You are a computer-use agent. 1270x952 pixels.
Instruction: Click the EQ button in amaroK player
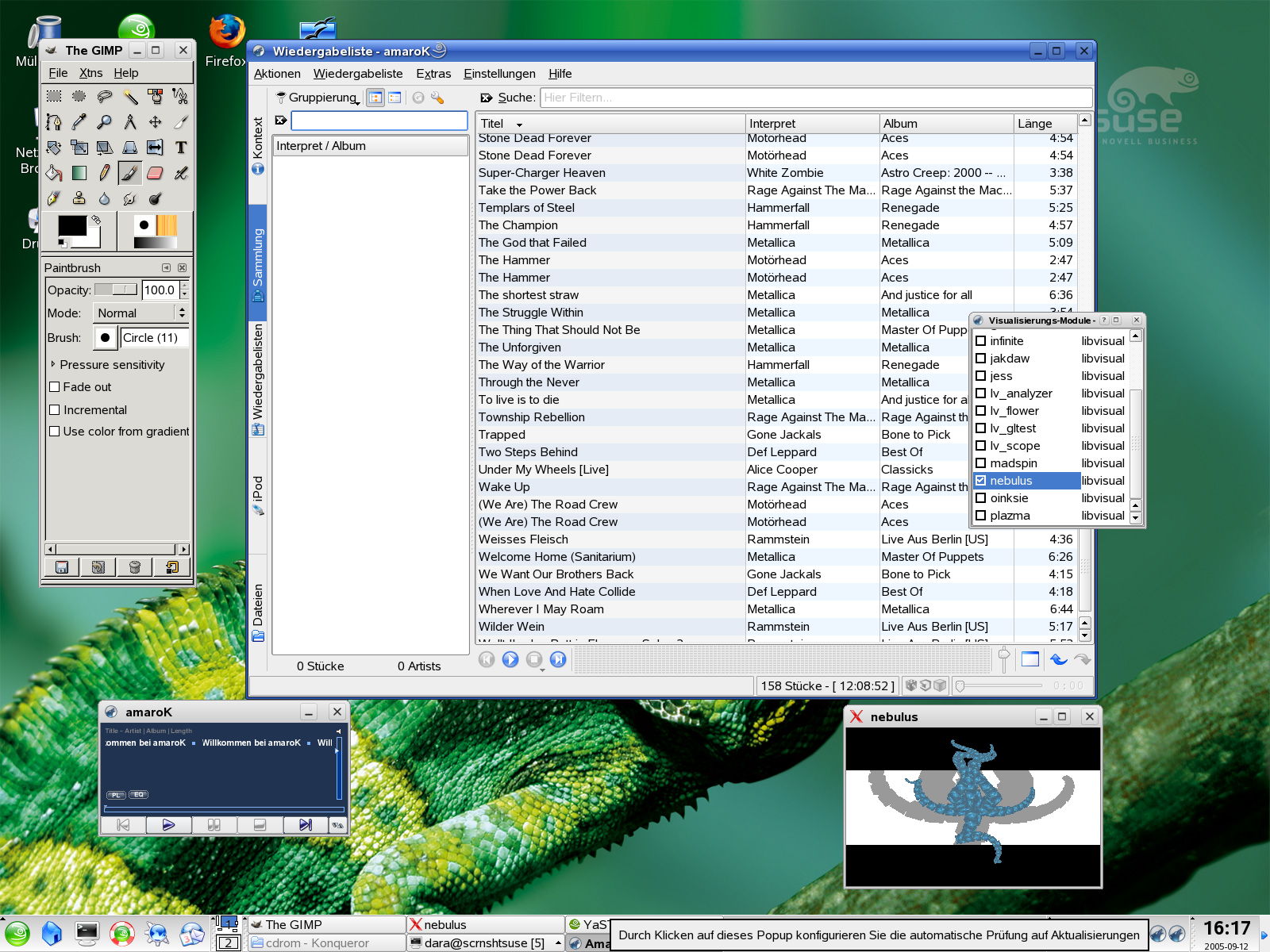(x=139, y=794)
